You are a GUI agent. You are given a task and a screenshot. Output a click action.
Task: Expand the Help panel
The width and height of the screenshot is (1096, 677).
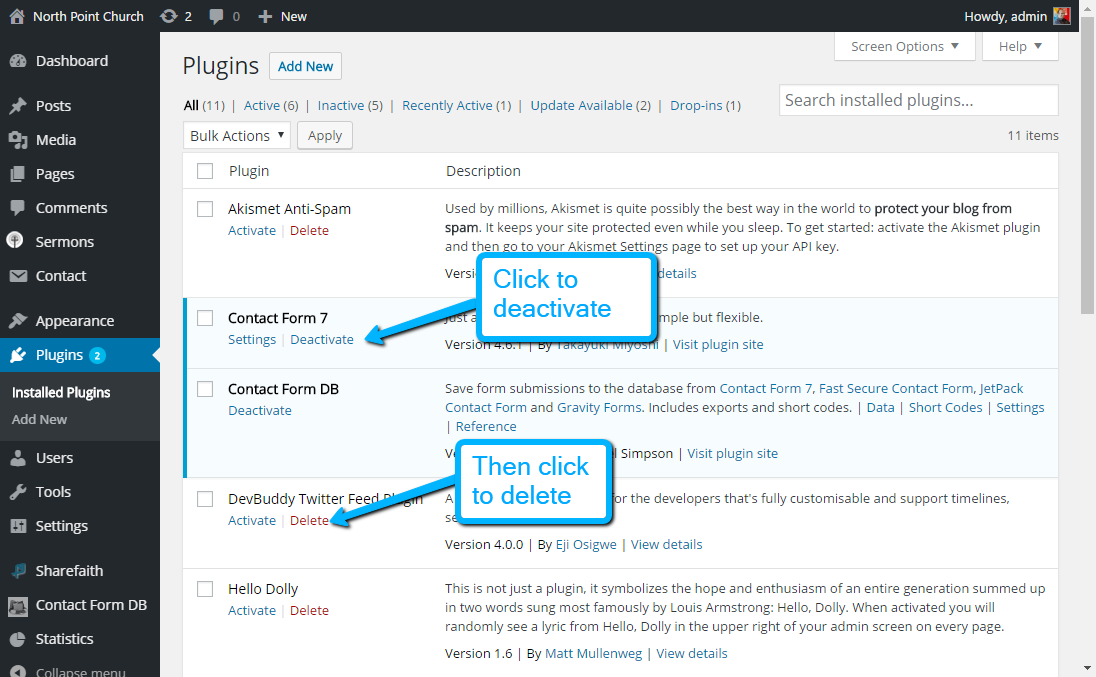pos(1020,46)
